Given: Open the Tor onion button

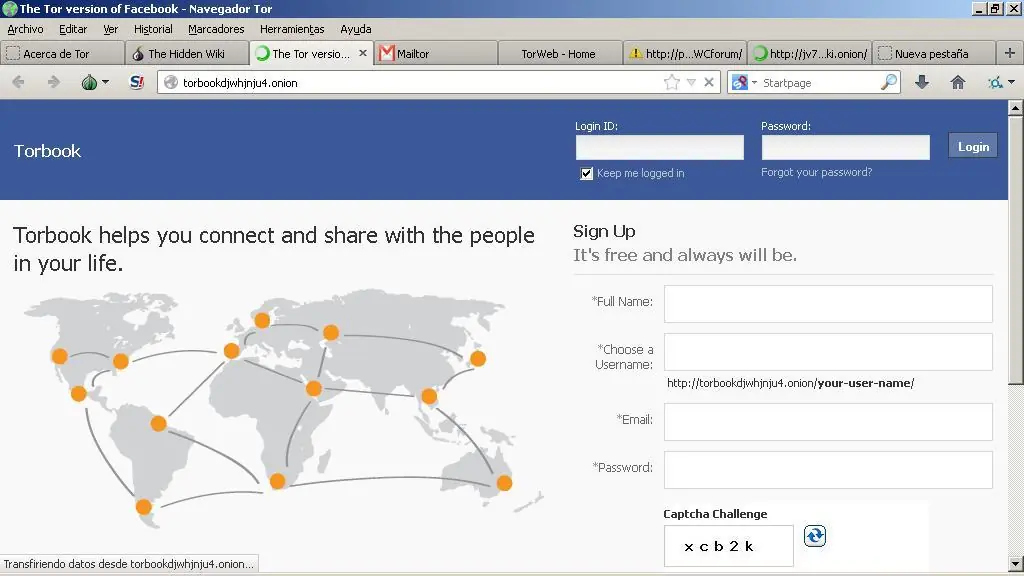Looking at the screenshot, I should pyautogui.click(x=89, y=82).
